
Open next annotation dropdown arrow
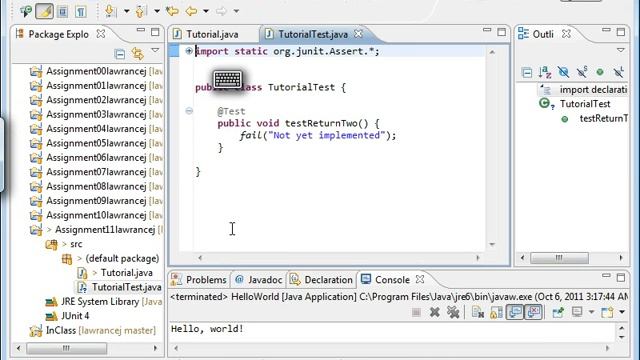click(x=127, y=11)
